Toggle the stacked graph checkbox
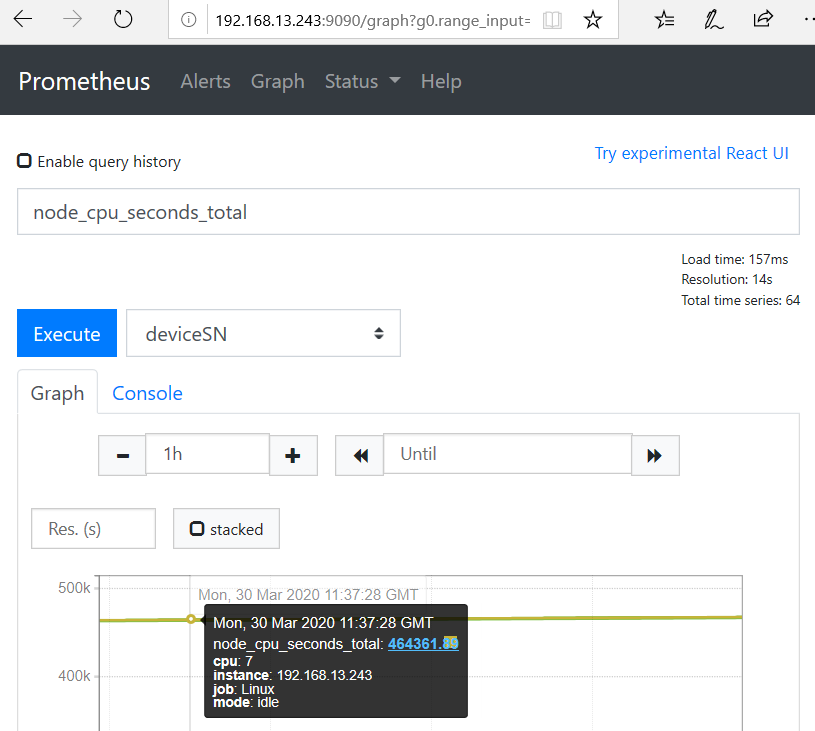The width and height of the screenshot is (815, 731). [x=197, y=529]
